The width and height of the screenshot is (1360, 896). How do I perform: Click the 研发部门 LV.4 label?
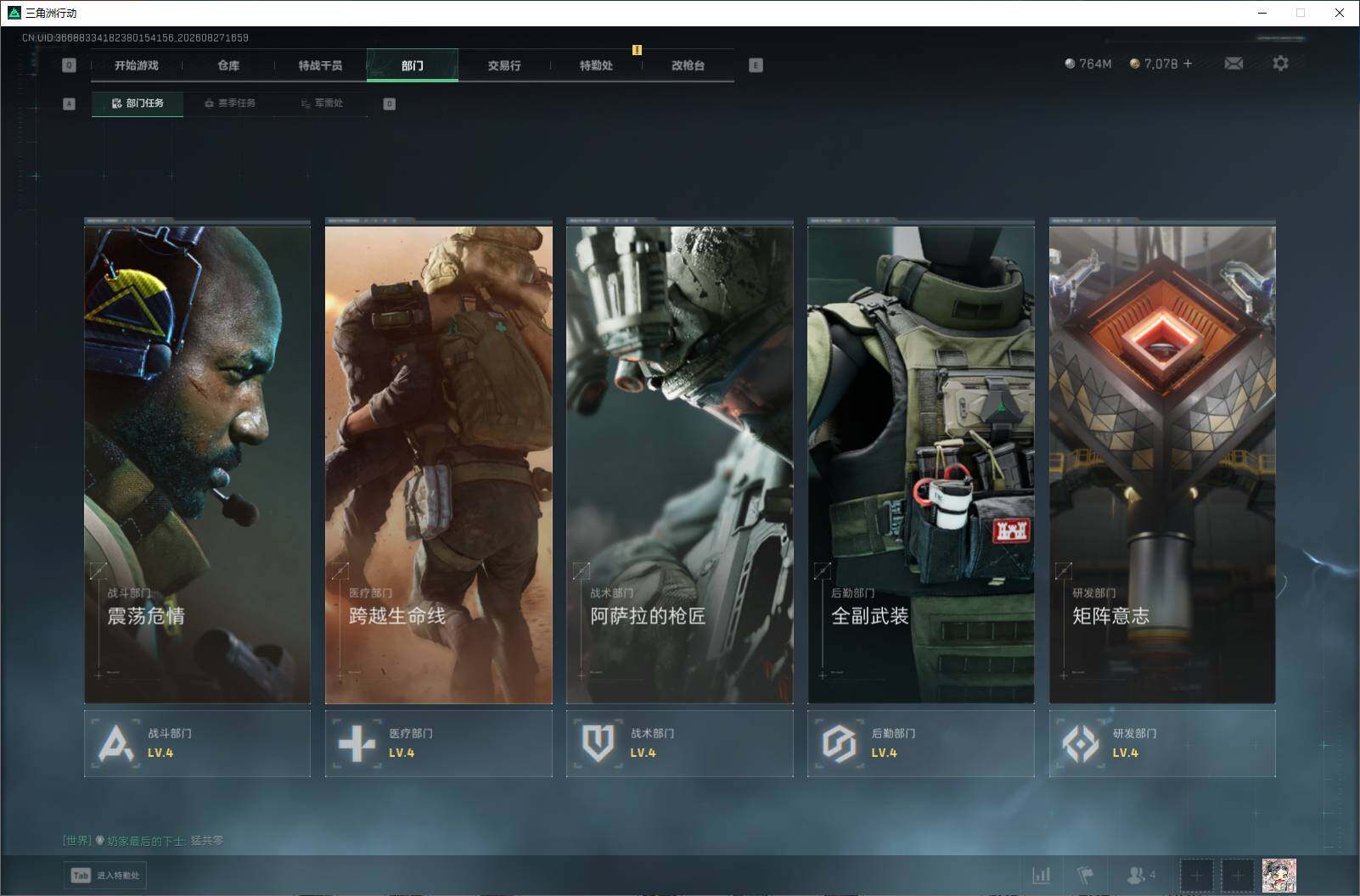1125,753
